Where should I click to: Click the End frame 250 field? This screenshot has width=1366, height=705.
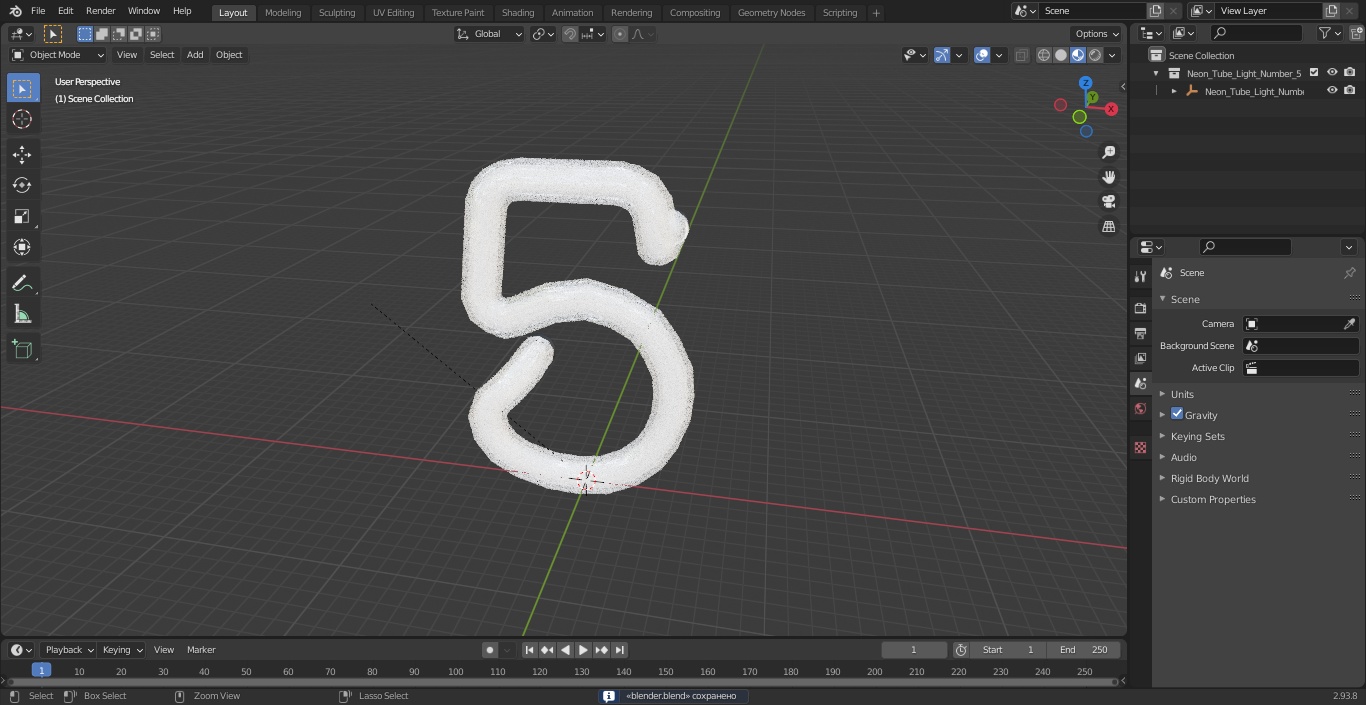(x=1084, y=650)
